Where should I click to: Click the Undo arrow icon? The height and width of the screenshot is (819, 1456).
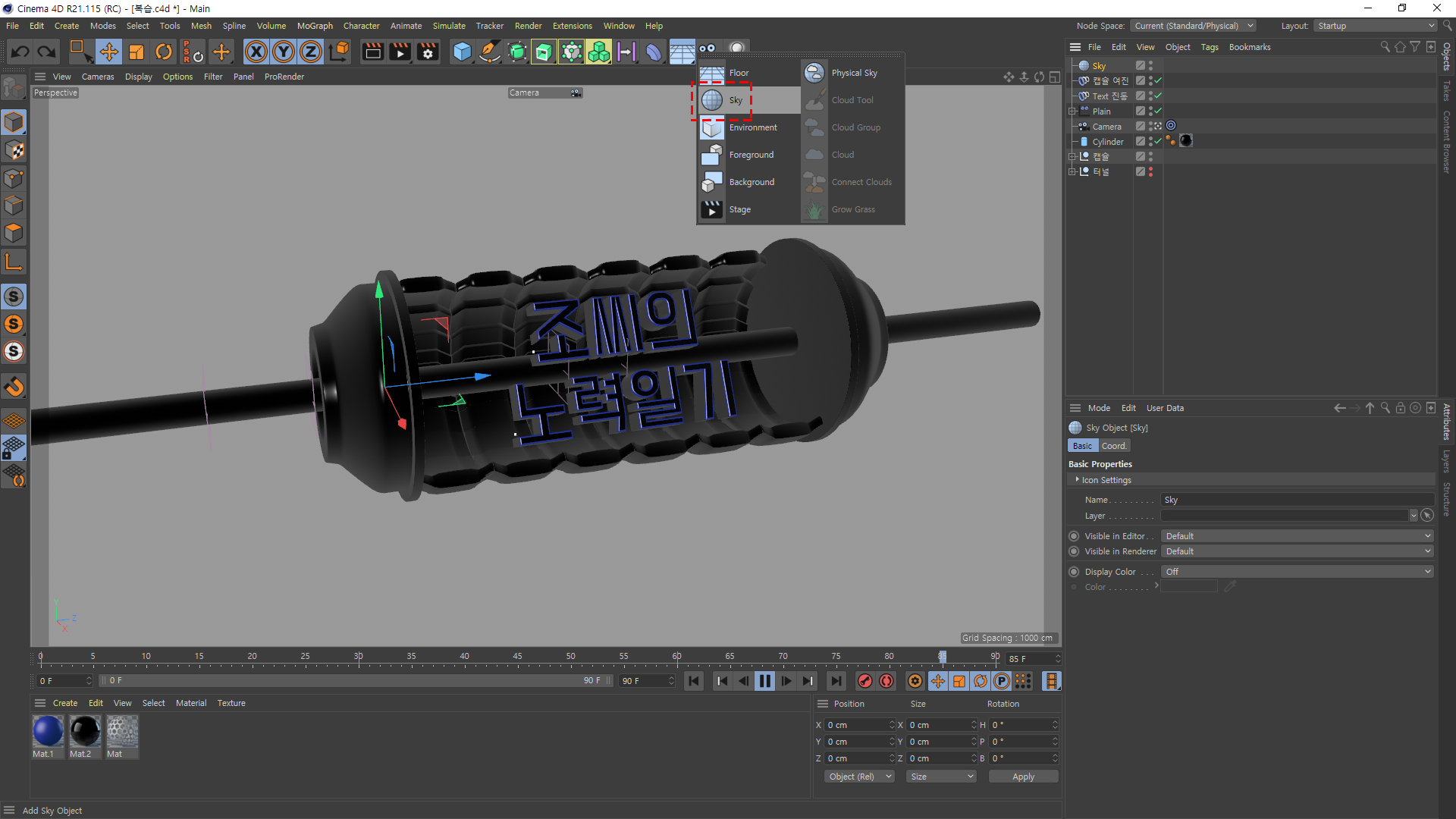20,52
